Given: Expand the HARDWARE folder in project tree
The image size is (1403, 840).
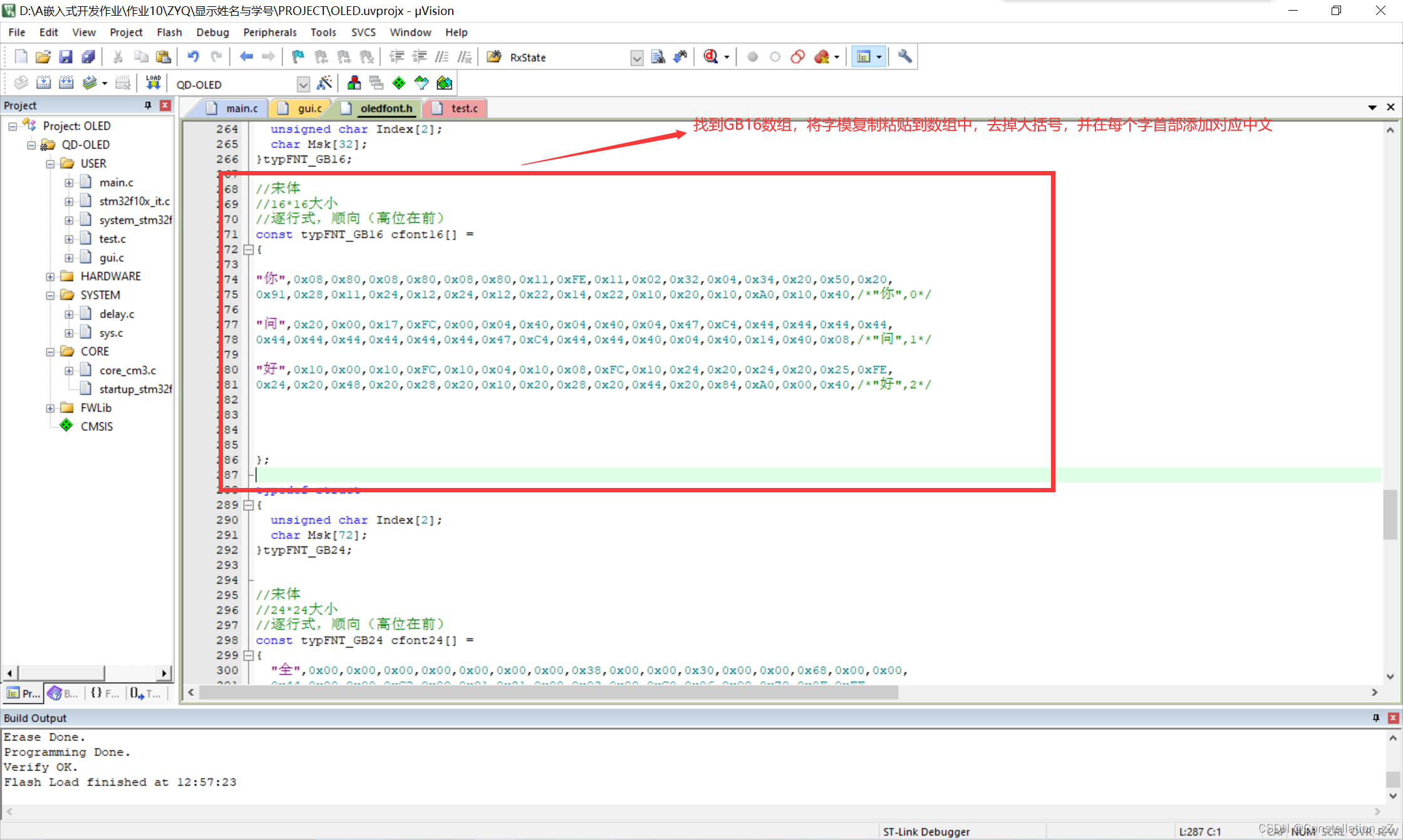Looking at the screenshot, I should pyautogui.click(x=50, y=276).
